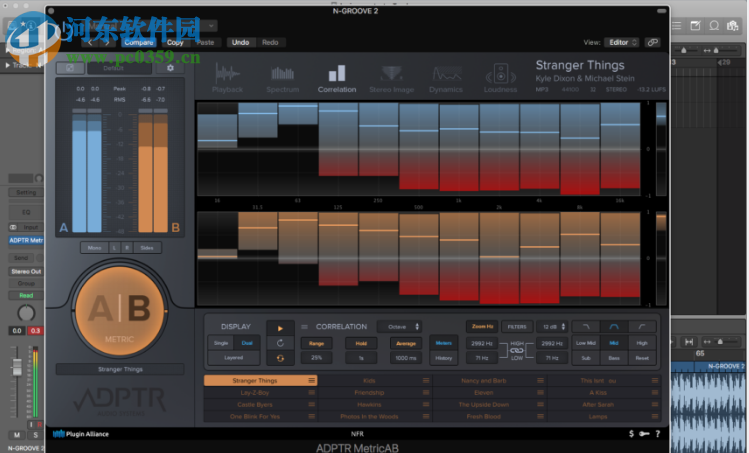The width and height of the screenshot is (749, 453).
Task: Open the plugin settings gear icon
Action: (x=170, y=68)
